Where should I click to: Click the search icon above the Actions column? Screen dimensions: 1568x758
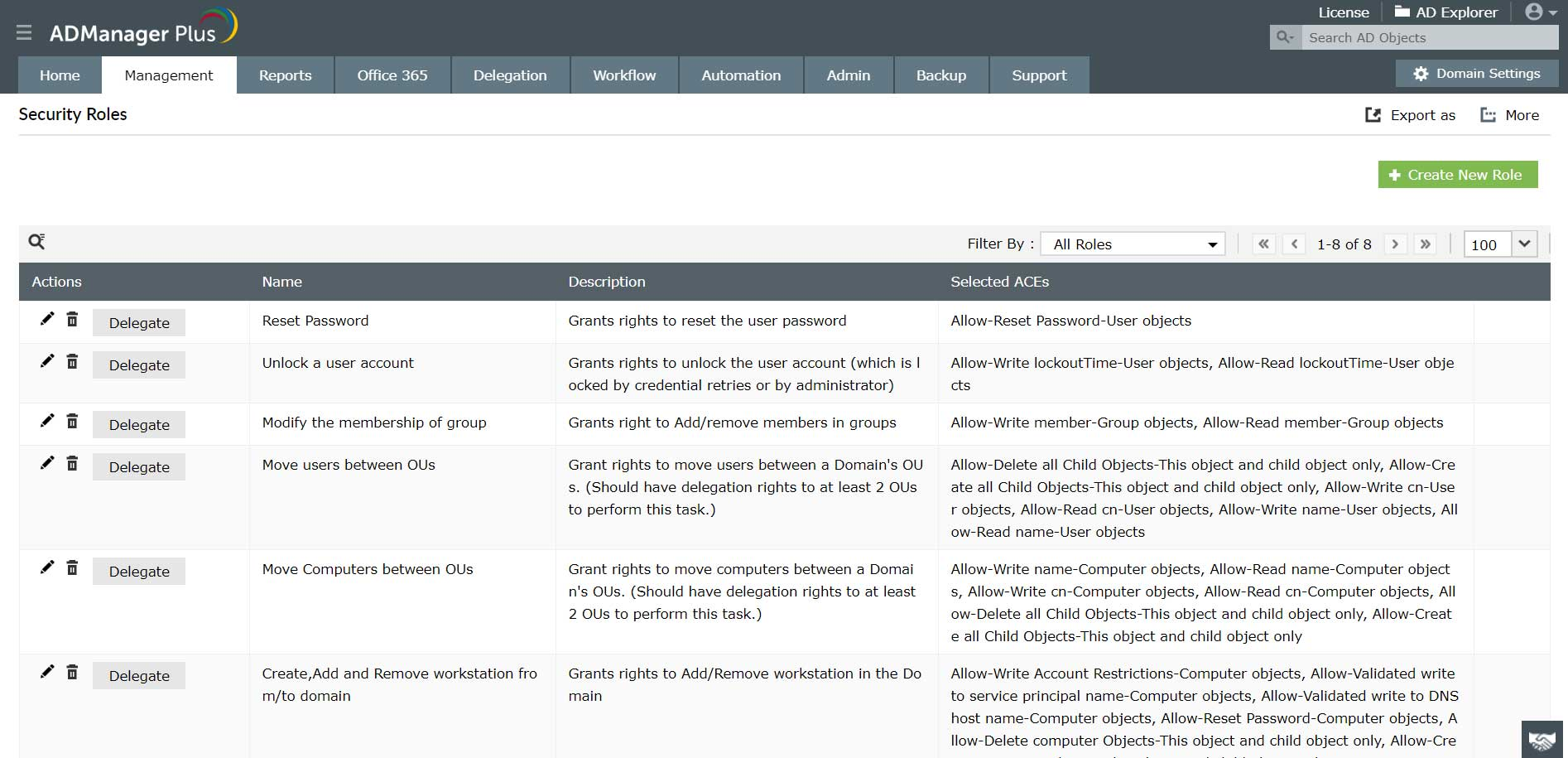tap(36, 241)
